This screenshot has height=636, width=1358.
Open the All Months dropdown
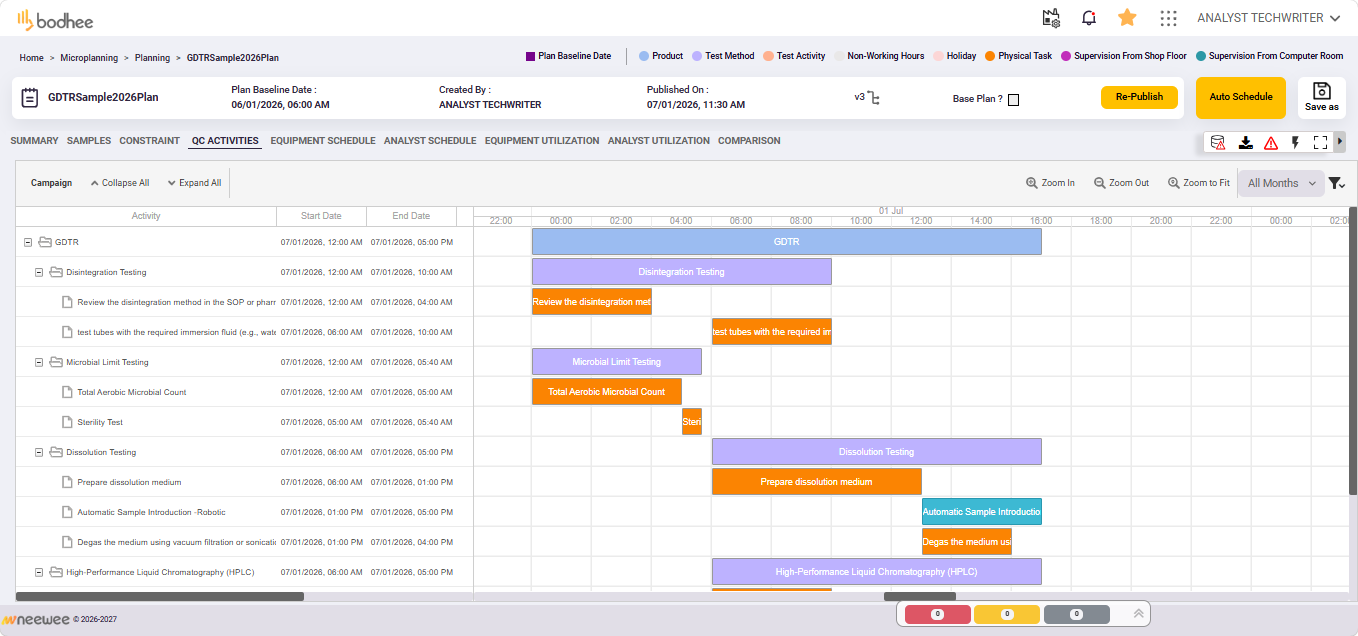(1281, 183)
